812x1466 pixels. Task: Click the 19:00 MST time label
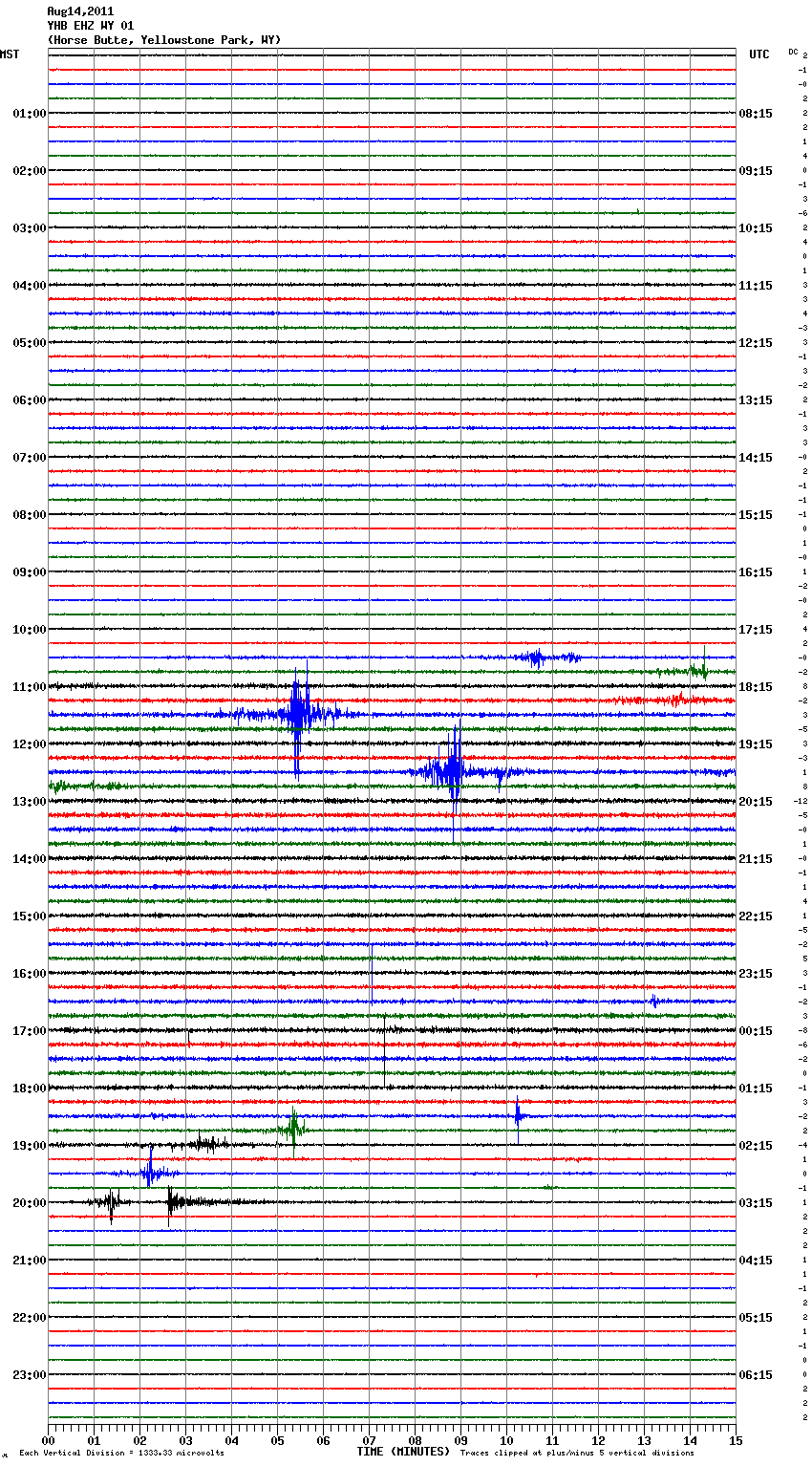coord(29,1146)
